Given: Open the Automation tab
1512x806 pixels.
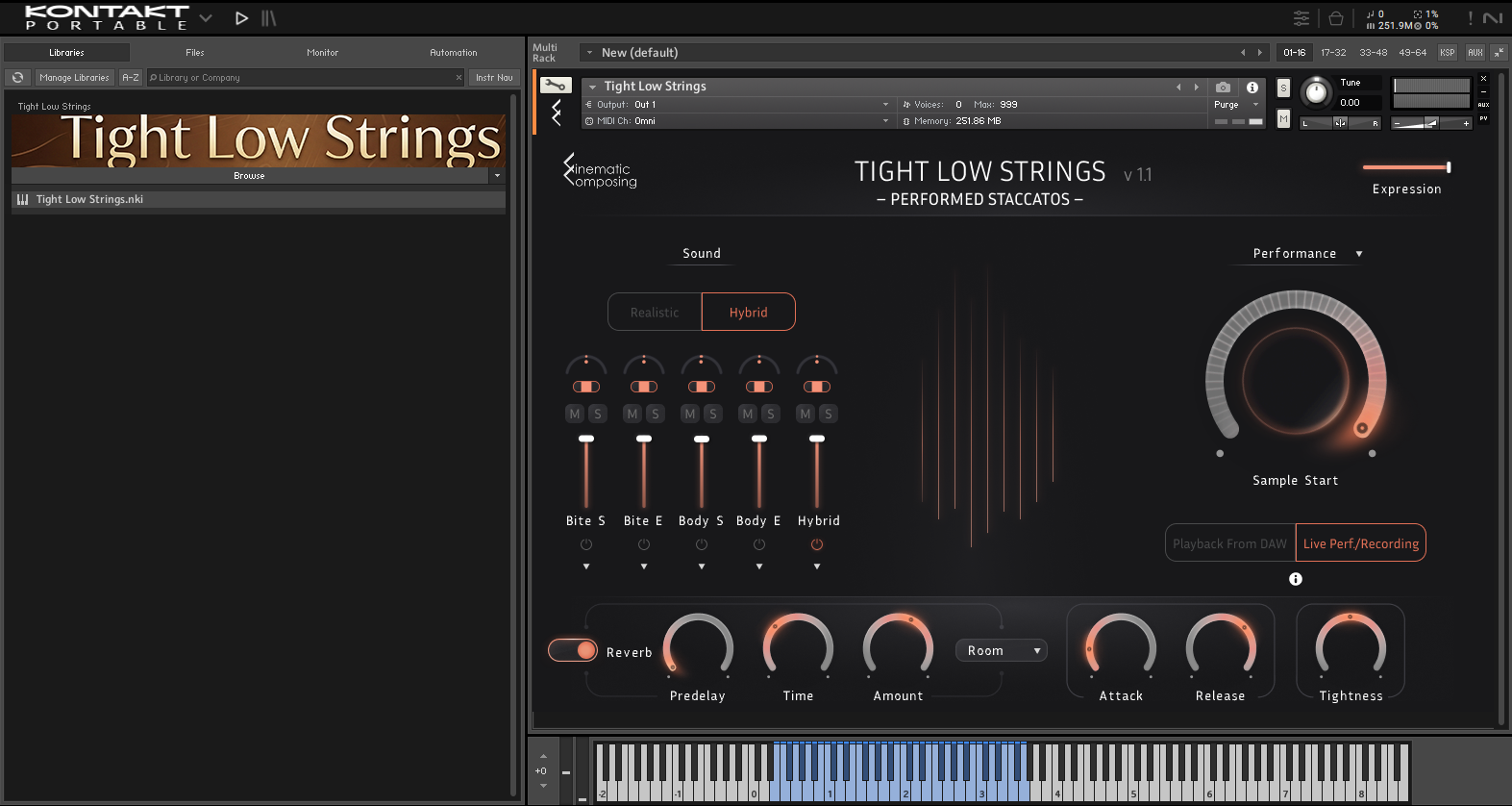Looking at the screenshot, I should (453, 53).
